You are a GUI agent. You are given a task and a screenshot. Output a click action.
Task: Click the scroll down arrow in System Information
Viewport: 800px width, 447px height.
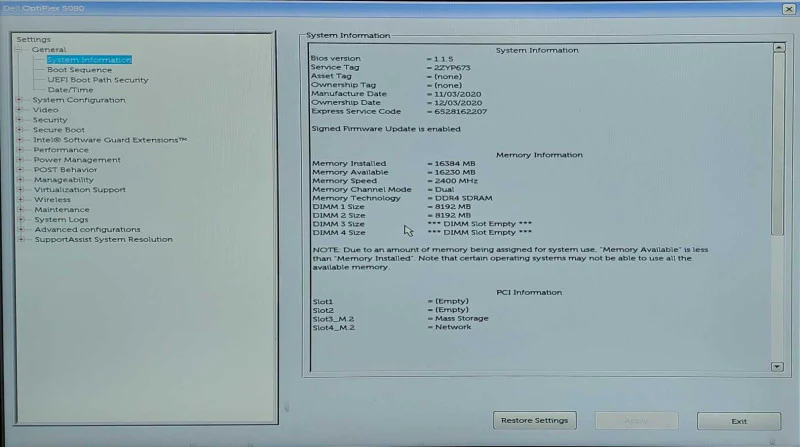[777, 366]
